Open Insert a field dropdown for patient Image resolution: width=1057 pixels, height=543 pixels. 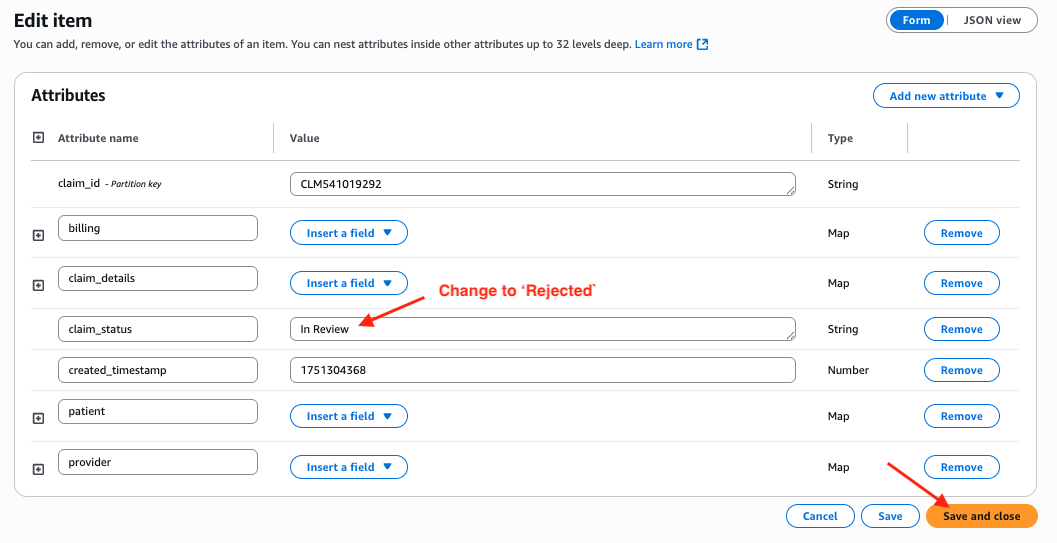click(x=349, y=416)
